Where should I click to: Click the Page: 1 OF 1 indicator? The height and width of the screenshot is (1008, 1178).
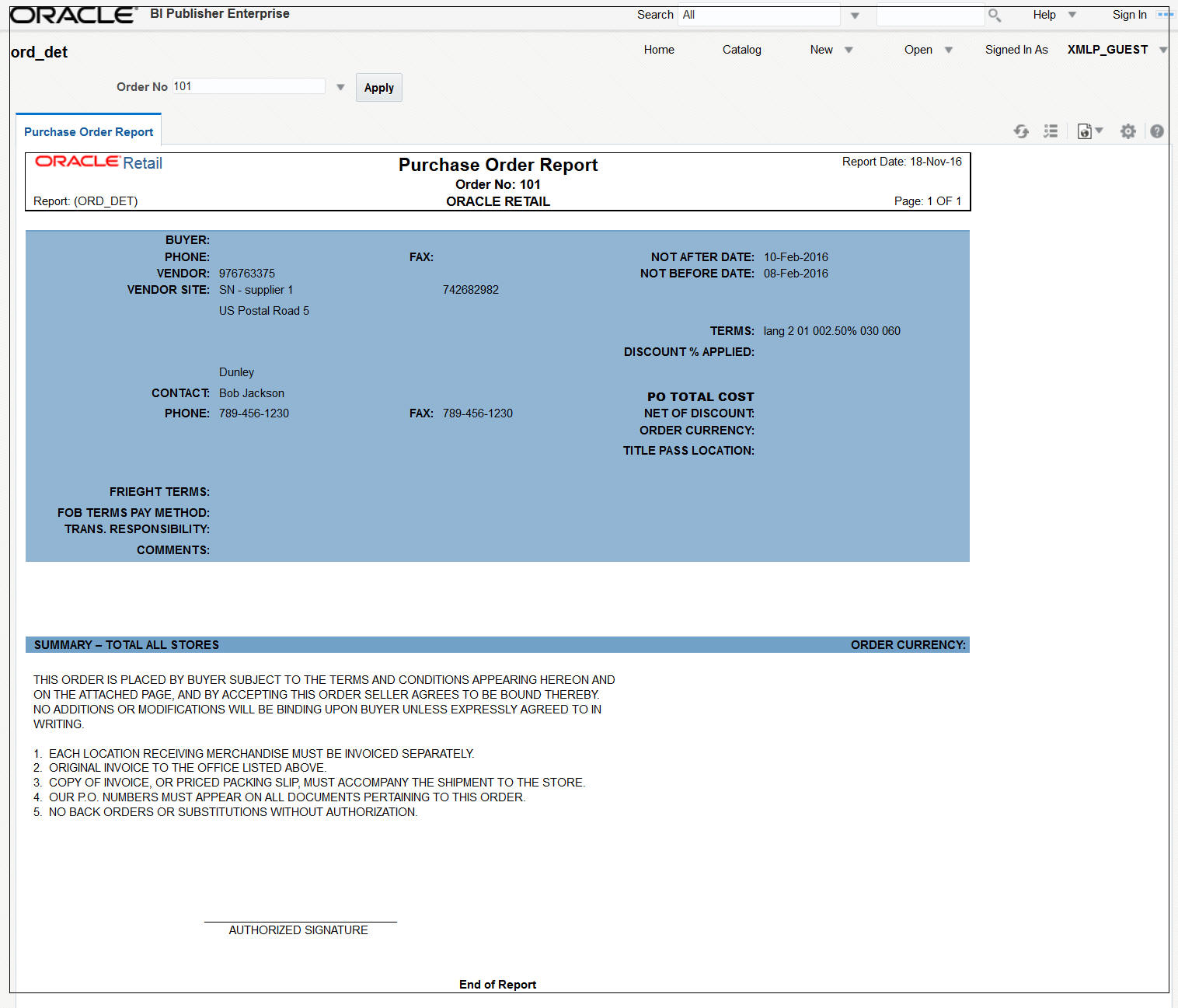928,201
